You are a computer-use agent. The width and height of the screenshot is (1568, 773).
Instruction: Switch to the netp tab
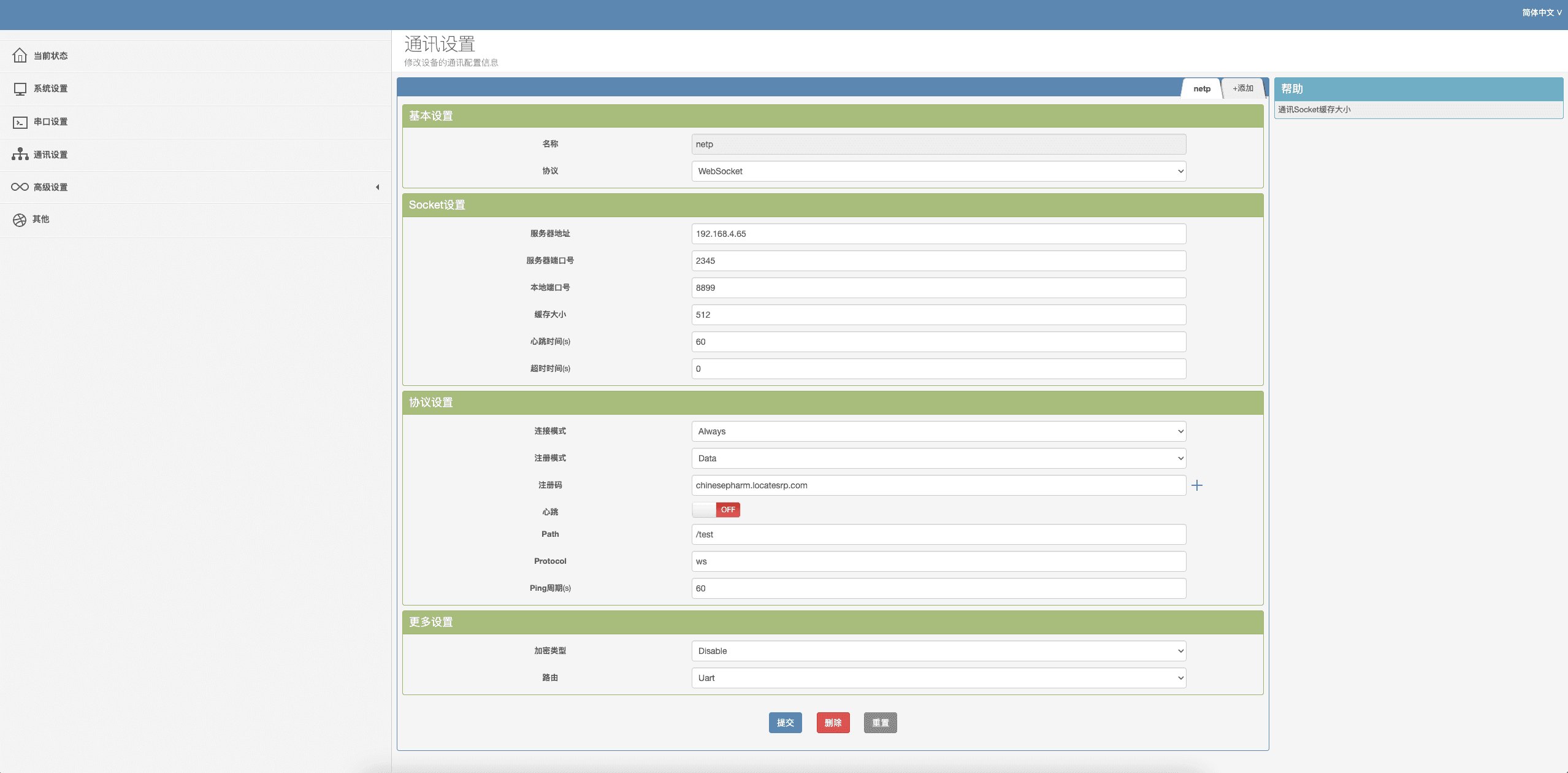click(x=1201, y=89)
